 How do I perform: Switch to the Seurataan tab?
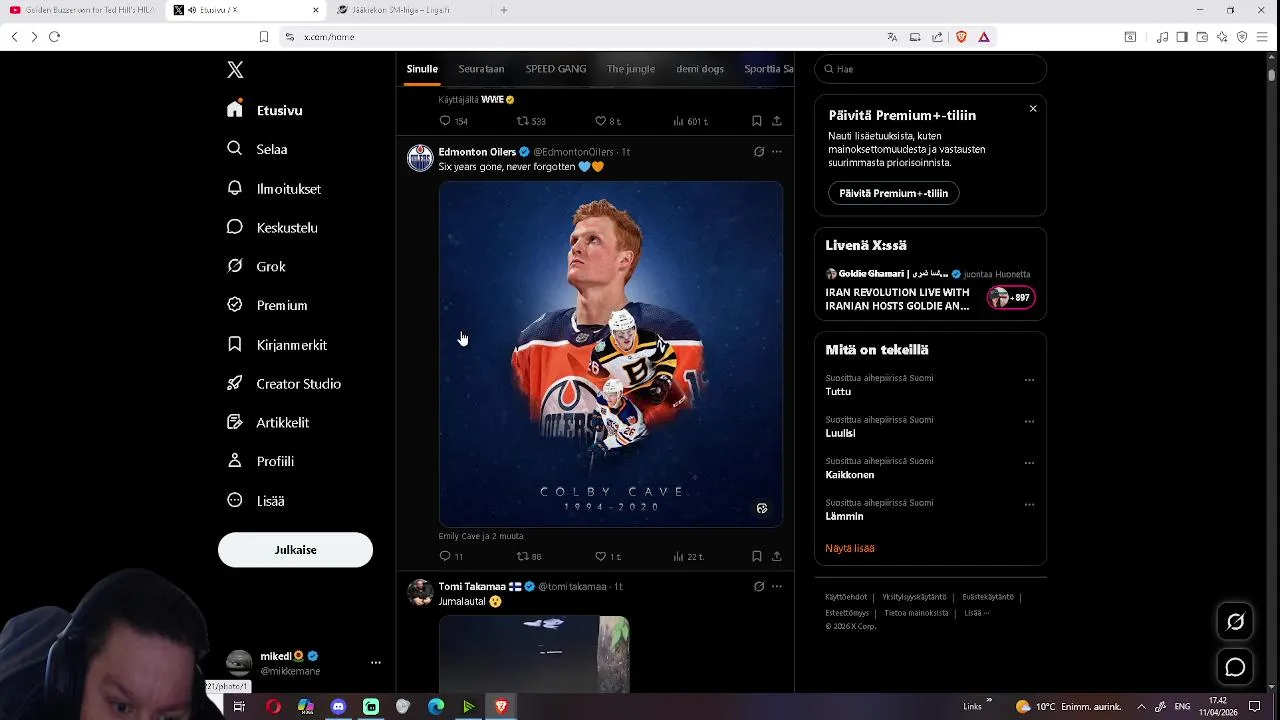tap(481, 69)
